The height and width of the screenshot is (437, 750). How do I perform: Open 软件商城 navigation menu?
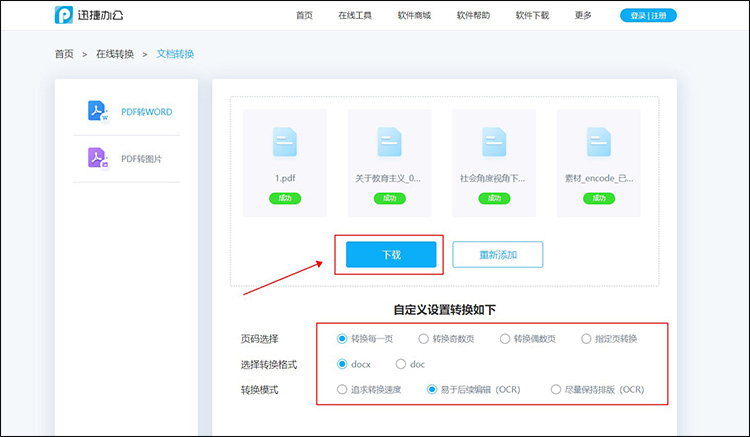[414, 15]
